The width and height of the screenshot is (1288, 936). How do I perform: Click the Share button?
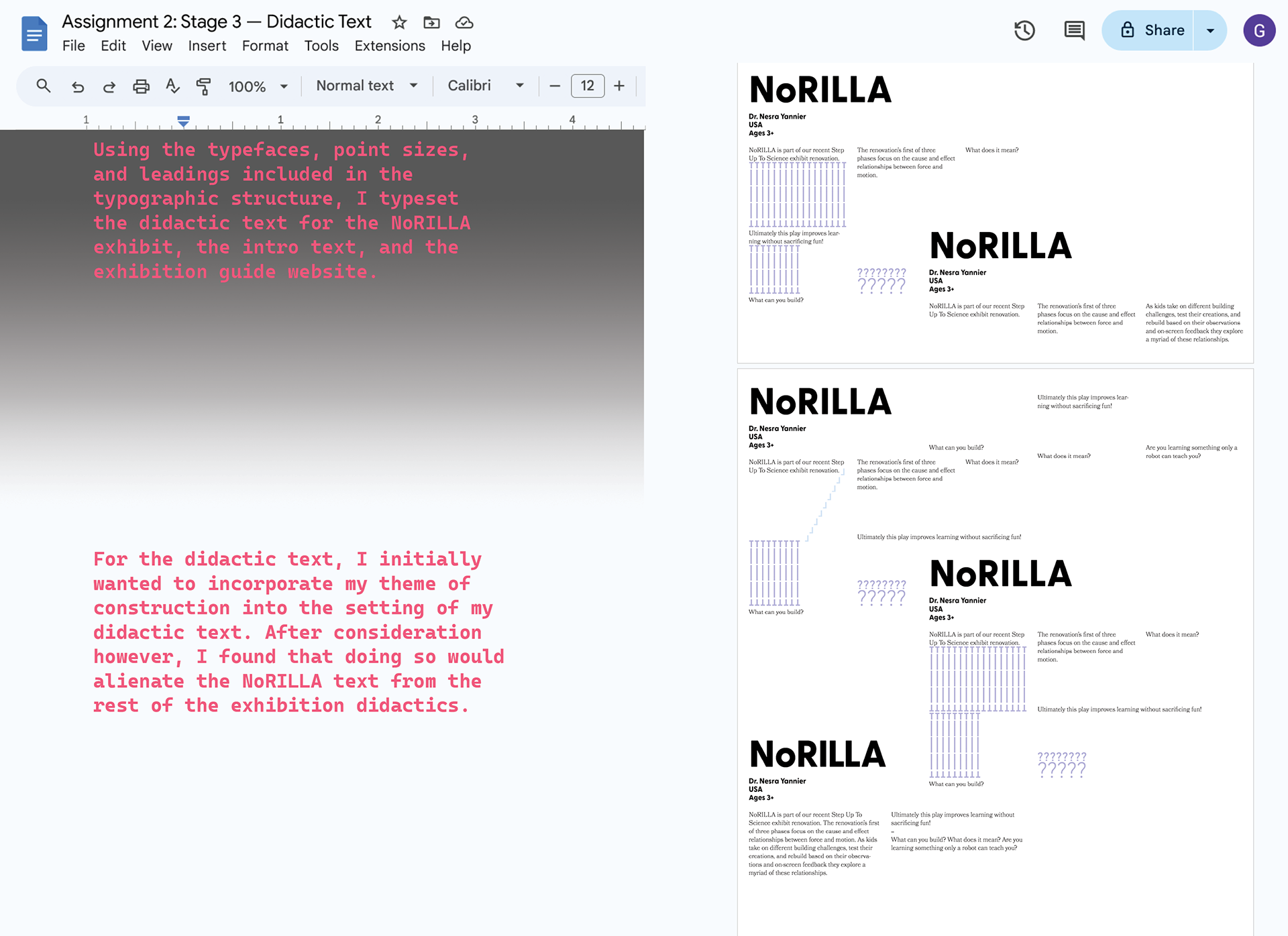pyautogui.click(x=1152, y=30)
